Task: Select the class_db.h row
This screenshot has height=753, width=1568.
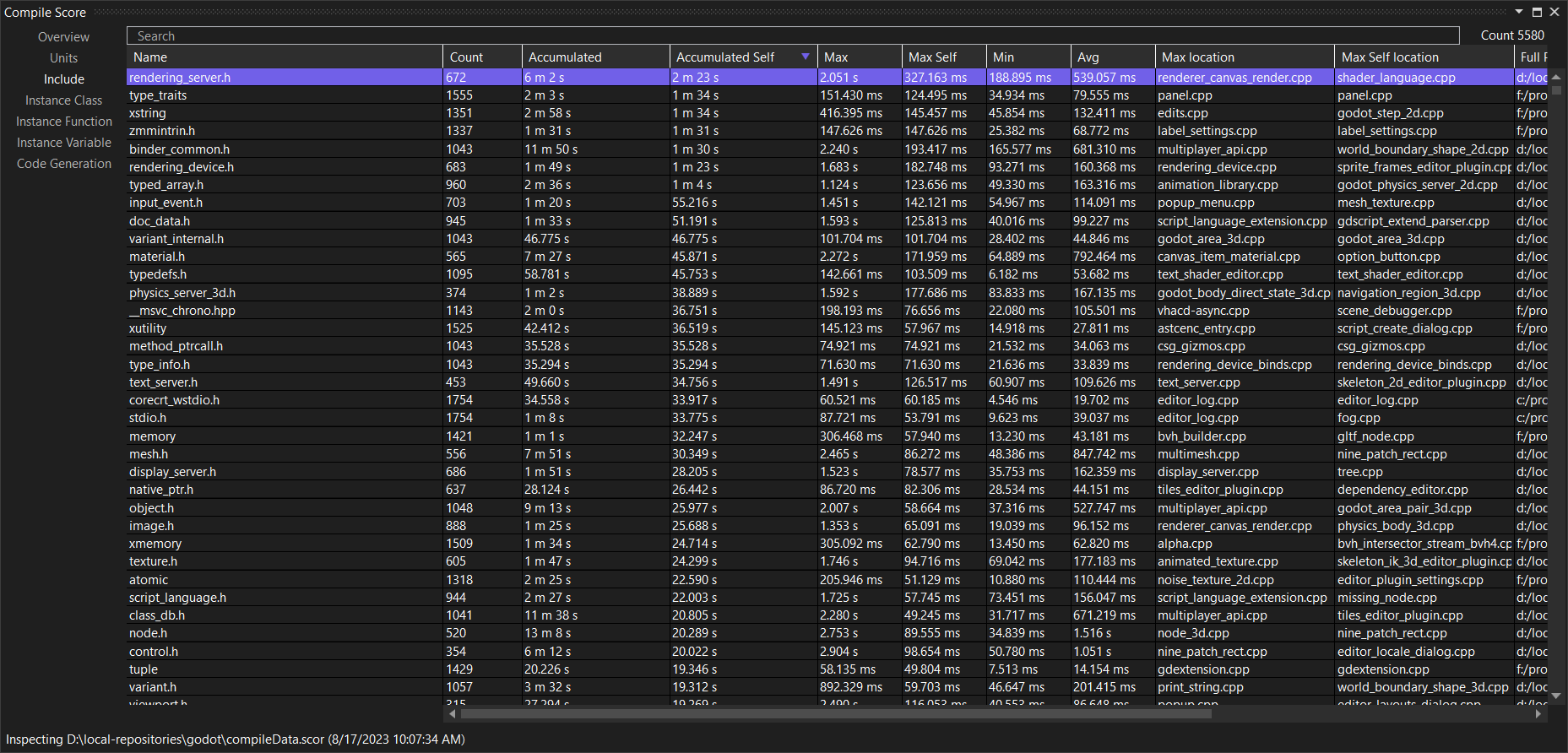Action: 838,615
